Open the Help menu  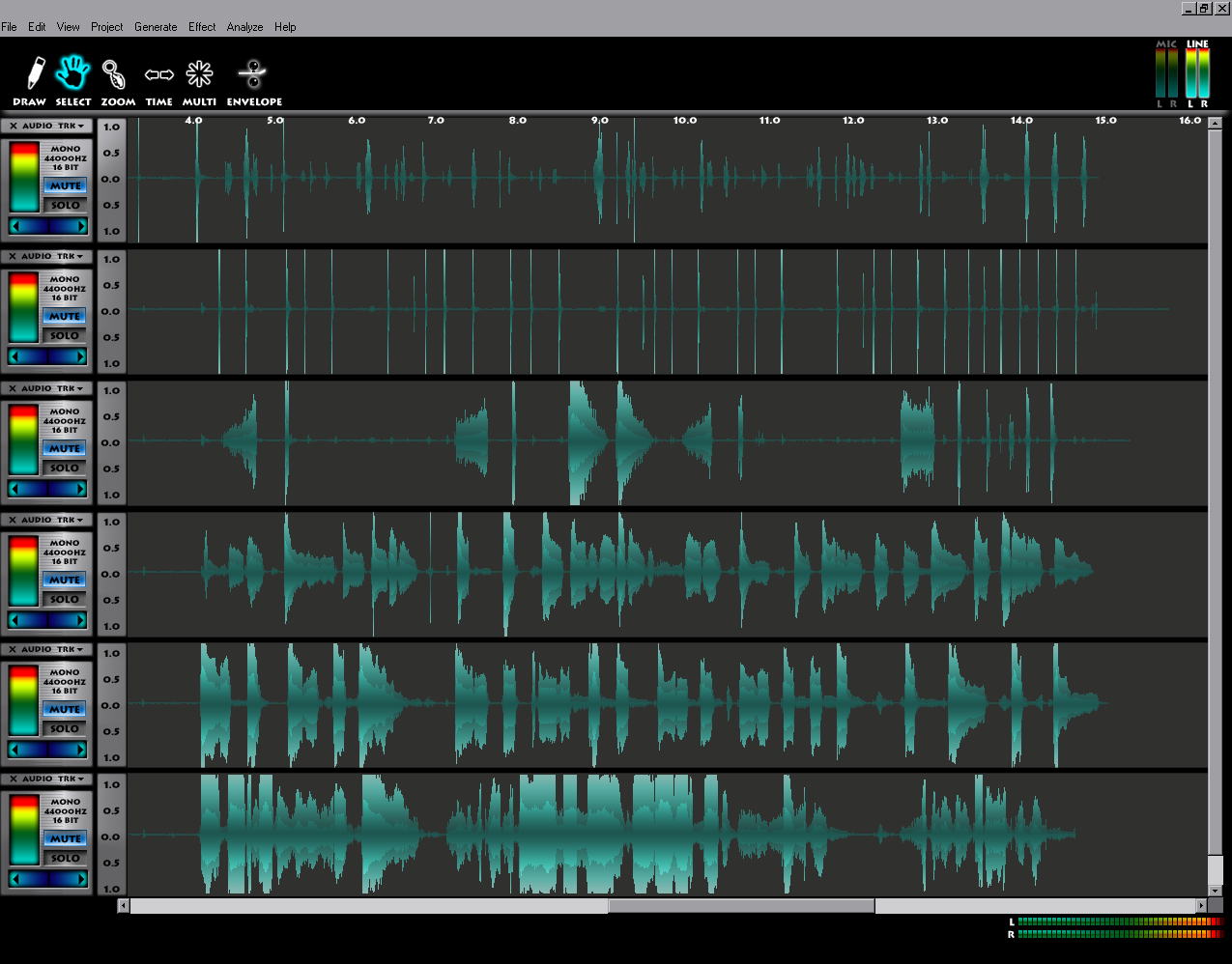285,27
